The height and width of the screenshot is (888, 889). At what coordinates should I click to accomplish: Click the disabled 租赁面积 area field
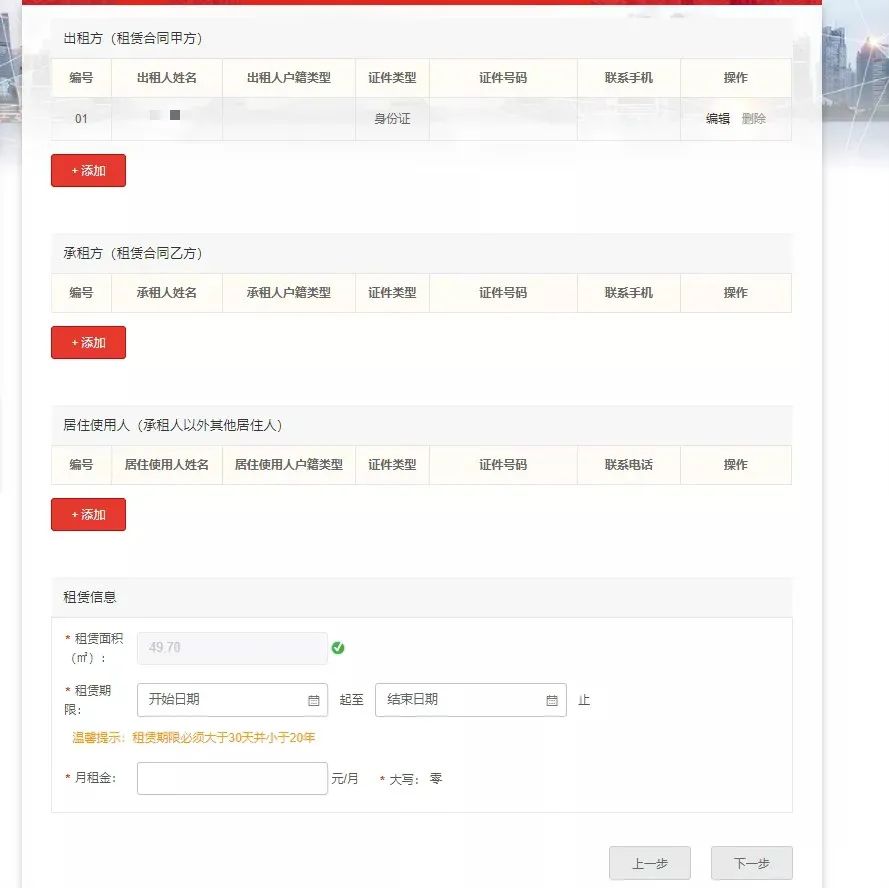pyautogui.click(x=232, y=648)
